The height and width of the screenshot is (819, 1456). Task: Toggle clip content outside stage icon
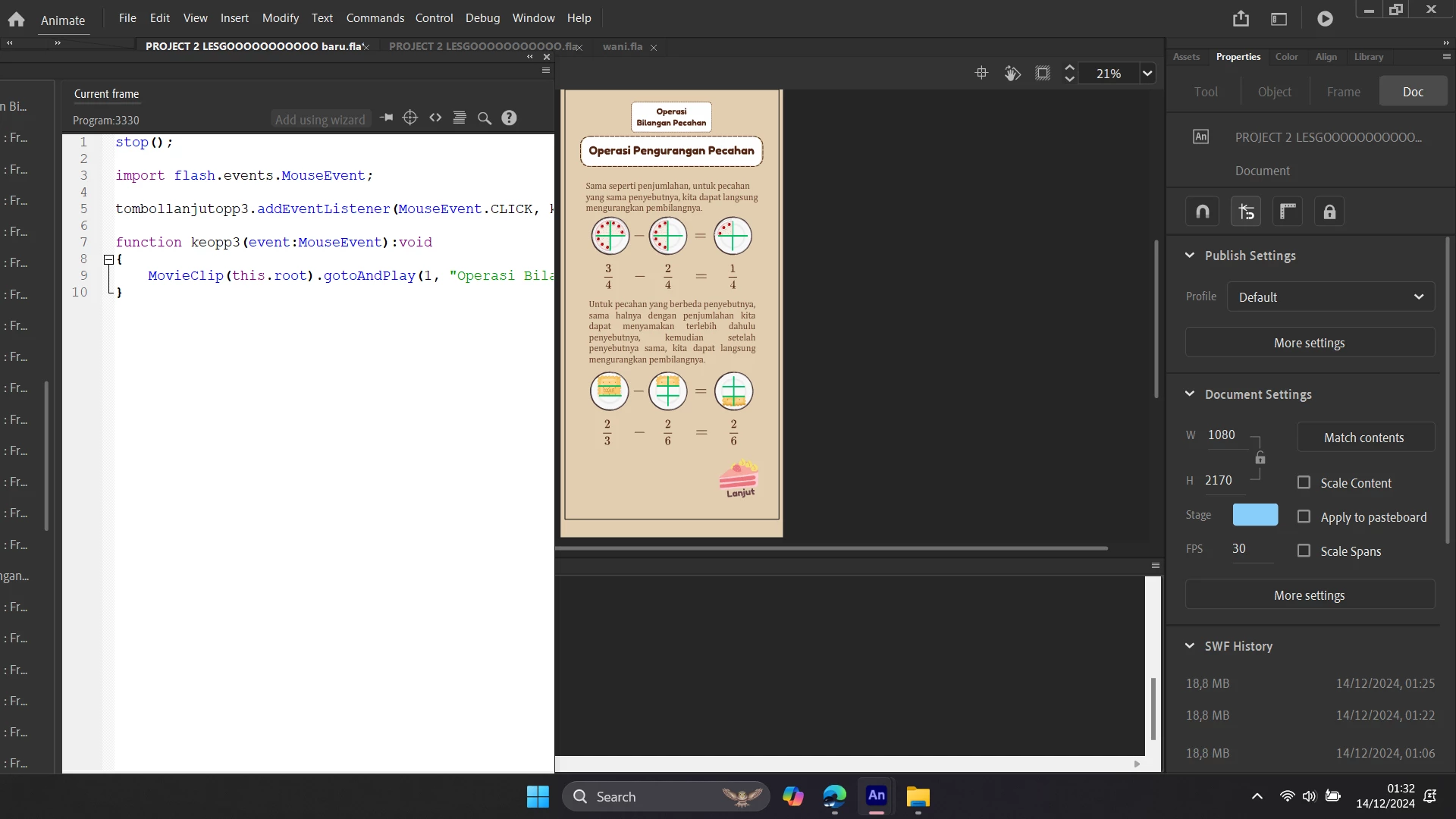(1043, 73)
